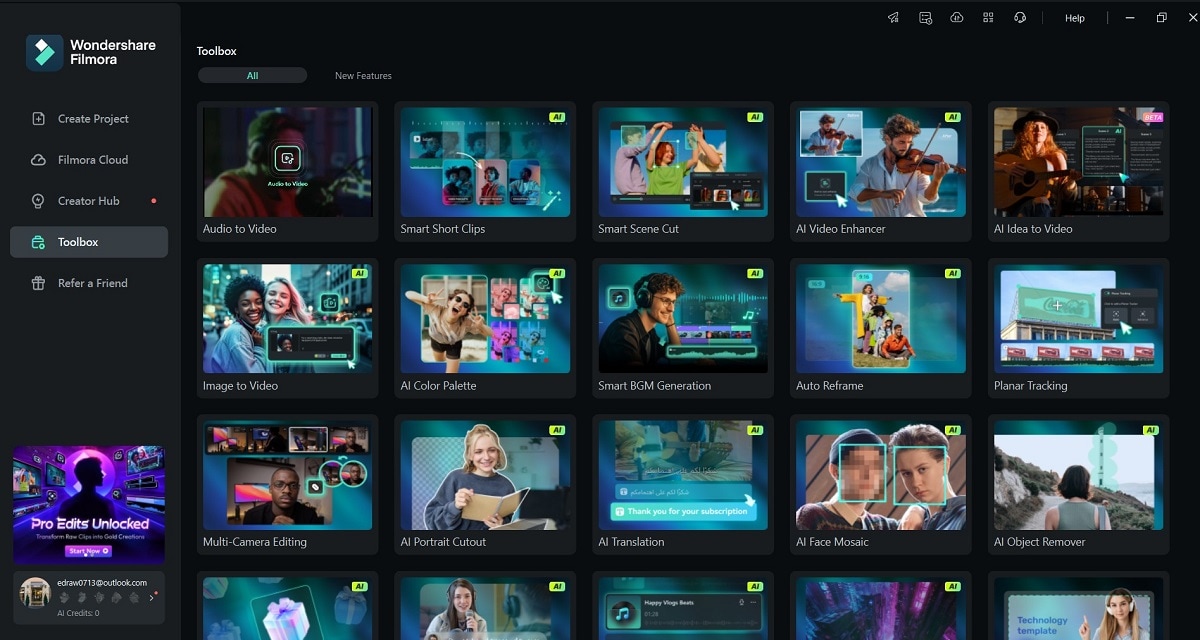The image size is (1200, 640).
Task: Click the Creator Hub lightbulb icon
Action: pos(38,201)
